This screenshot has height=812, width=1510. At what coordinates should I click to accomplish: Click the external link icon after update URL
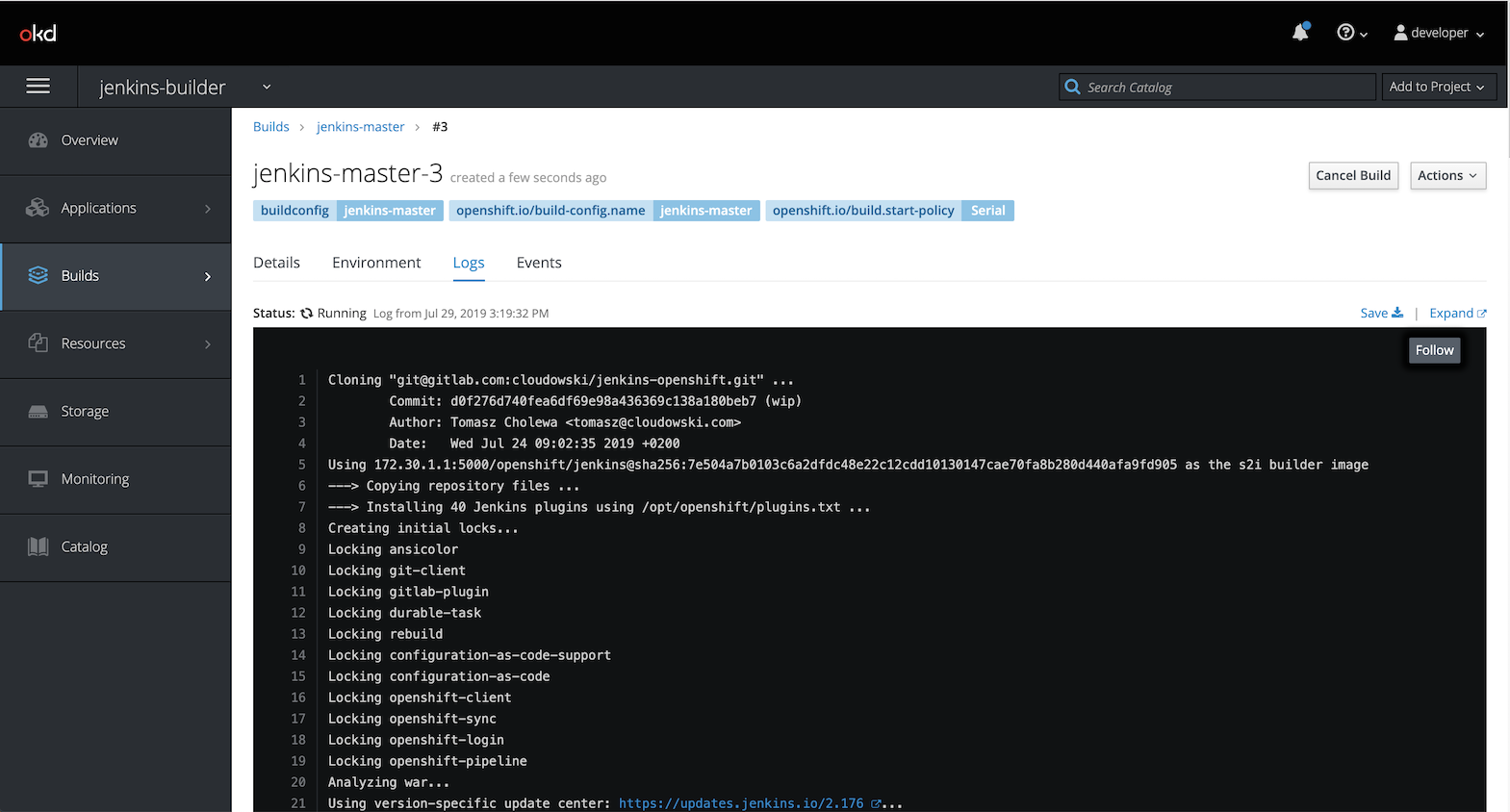point(876,803)
